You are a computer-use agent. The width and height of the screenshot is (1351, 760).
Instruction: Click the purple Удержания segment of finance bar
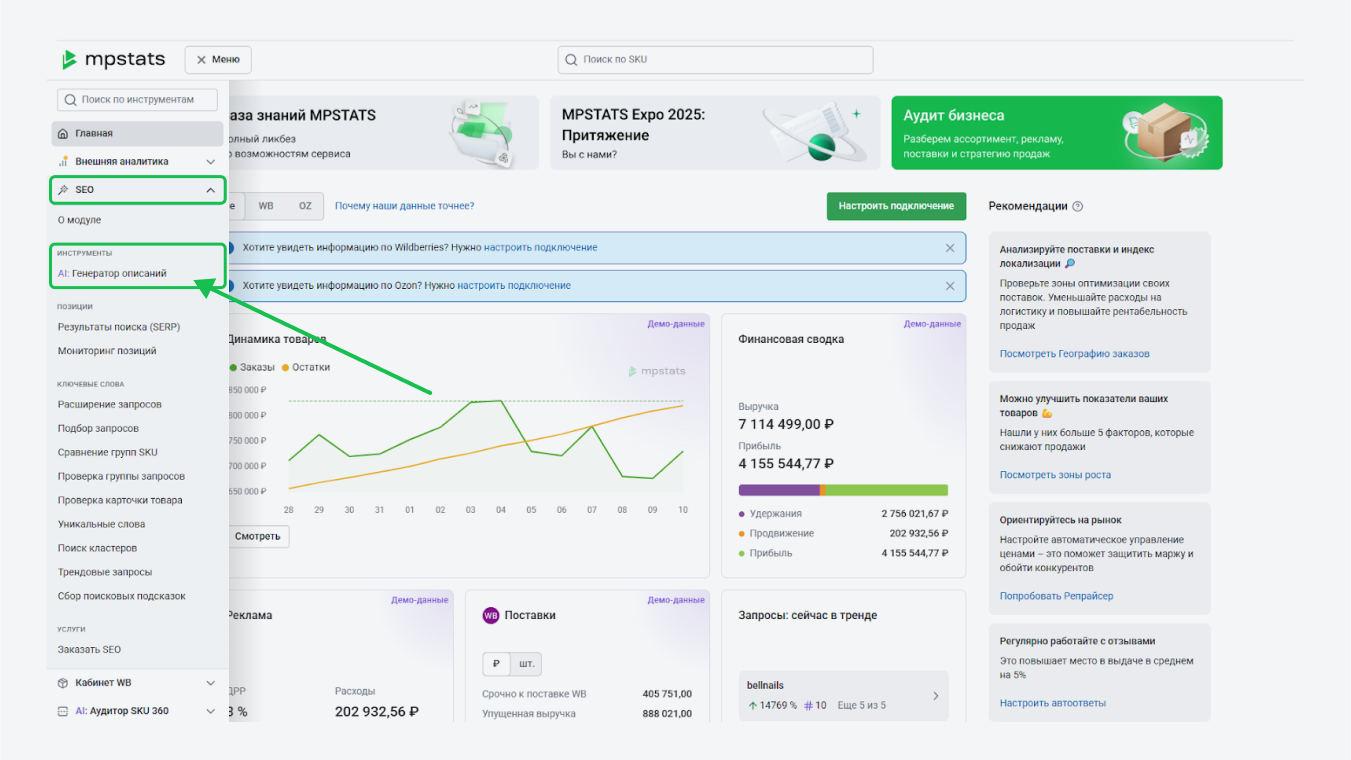(x=779, y=490)
